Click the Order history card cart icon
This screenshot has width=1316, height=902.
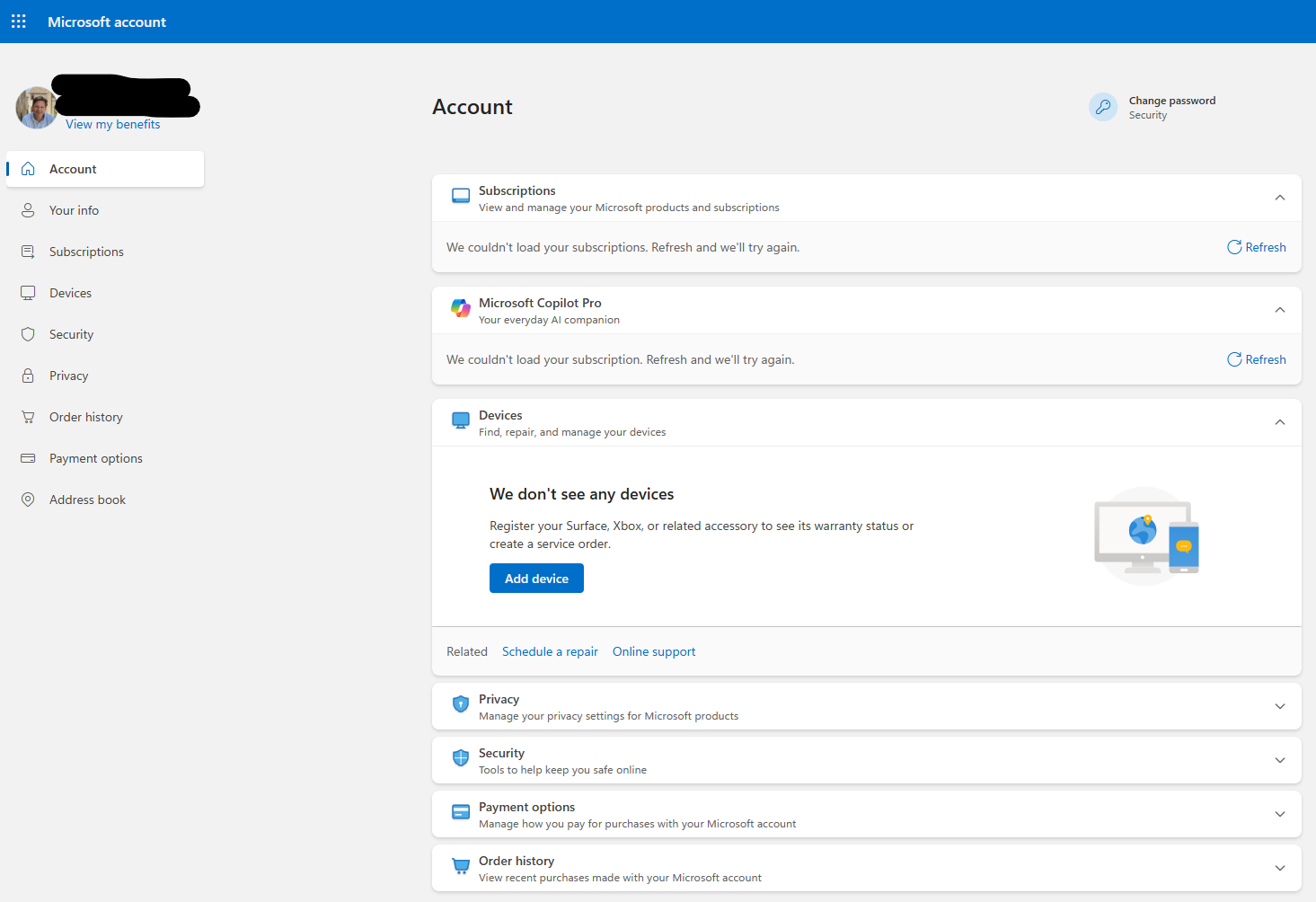(x=461, y=866)
